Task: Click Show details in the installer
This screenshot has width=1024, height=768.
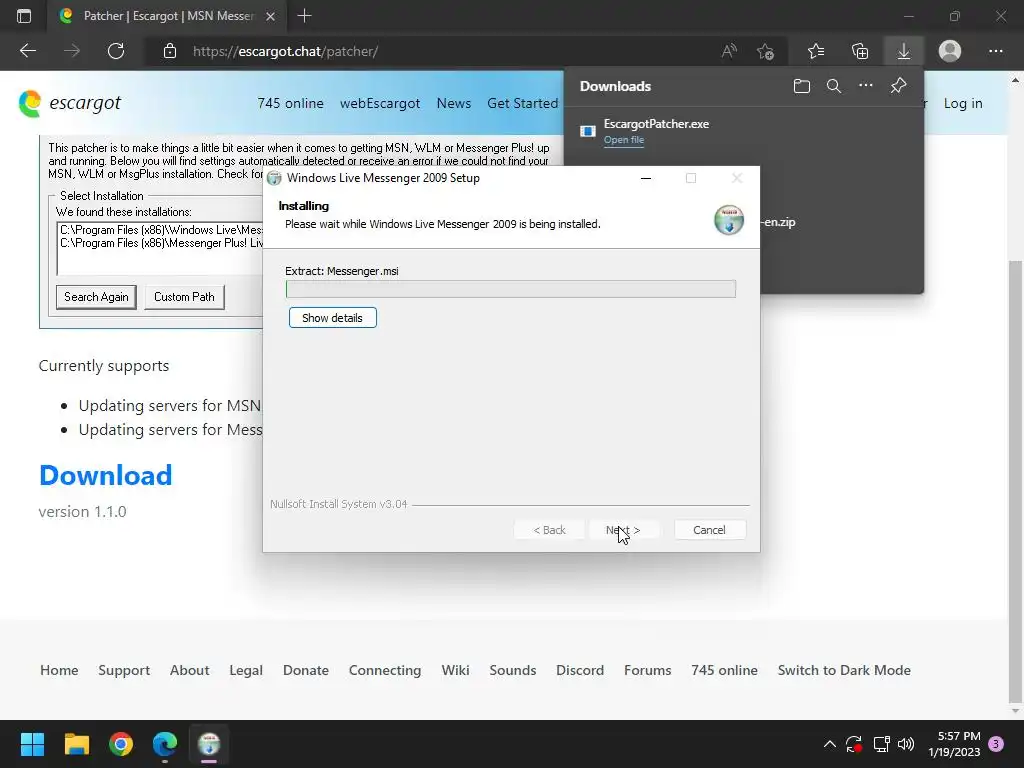Action: click(x=332, y=318)
